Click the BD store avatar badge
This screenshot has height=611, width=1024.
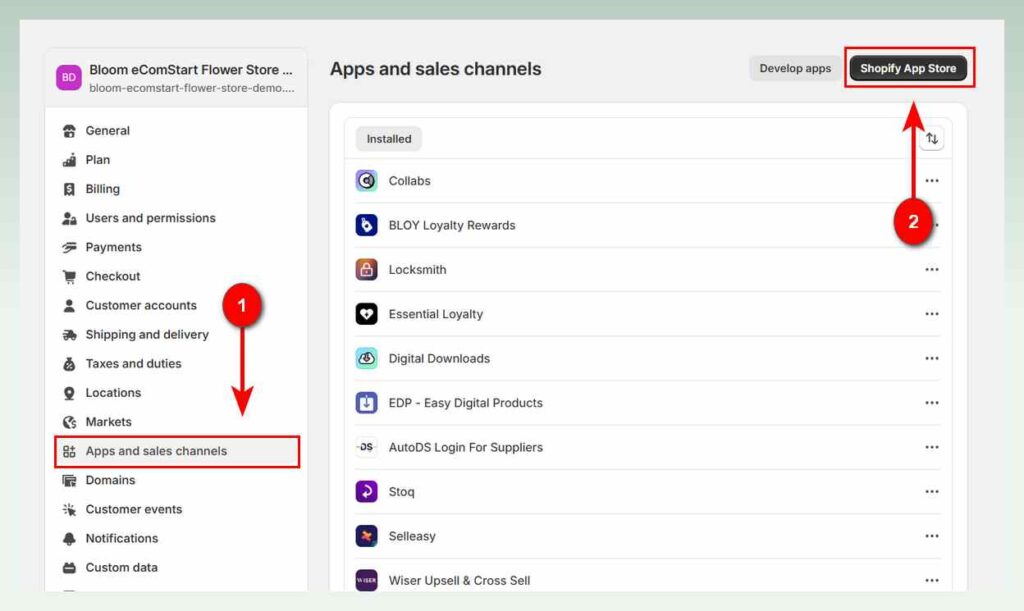(x=69, y=77)
